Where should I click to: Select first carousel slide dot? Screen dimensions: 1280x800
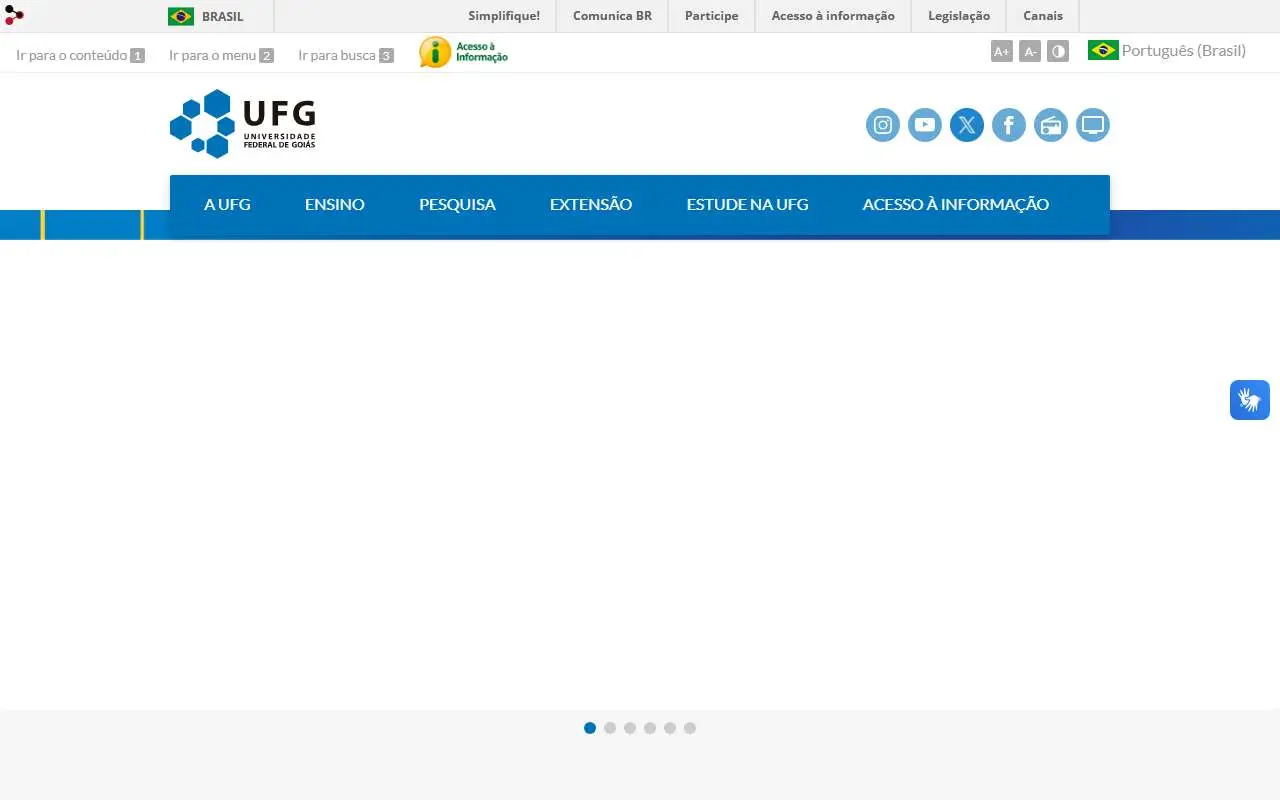click(x=590, y=728)
